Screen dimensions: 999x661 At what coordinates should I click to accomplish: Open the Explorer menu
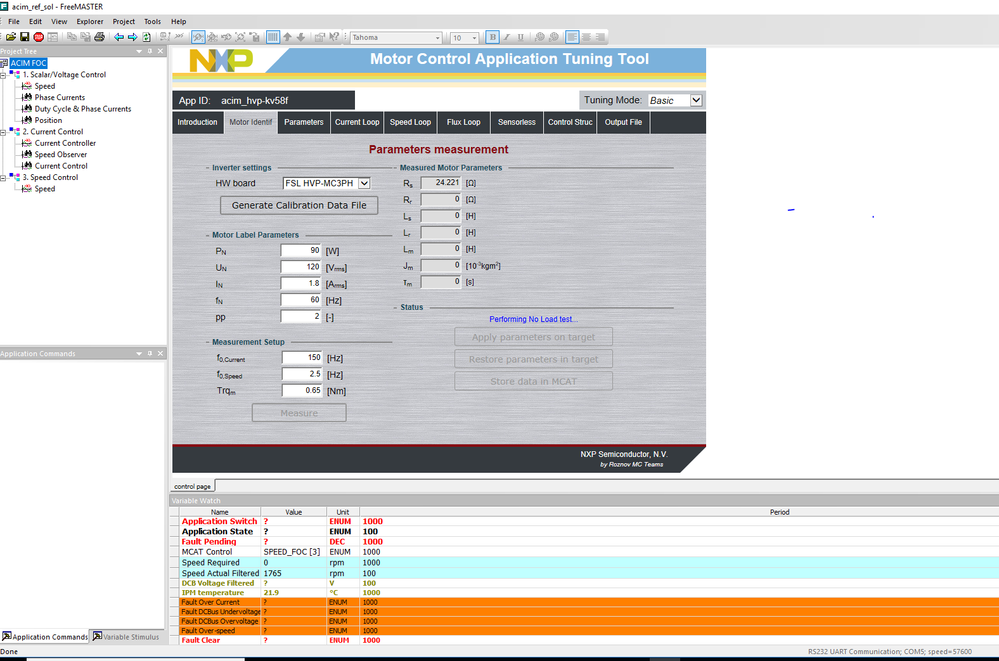(x=90, y=22)
